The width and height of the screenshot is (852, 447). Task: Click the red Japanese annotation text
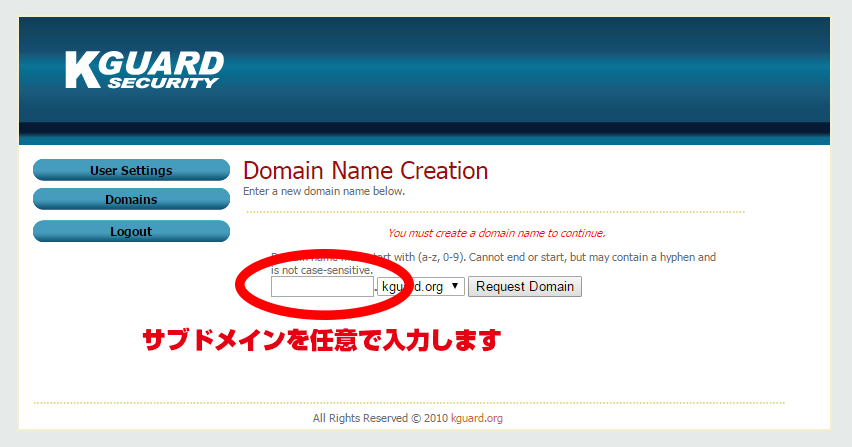click(320, 340)
